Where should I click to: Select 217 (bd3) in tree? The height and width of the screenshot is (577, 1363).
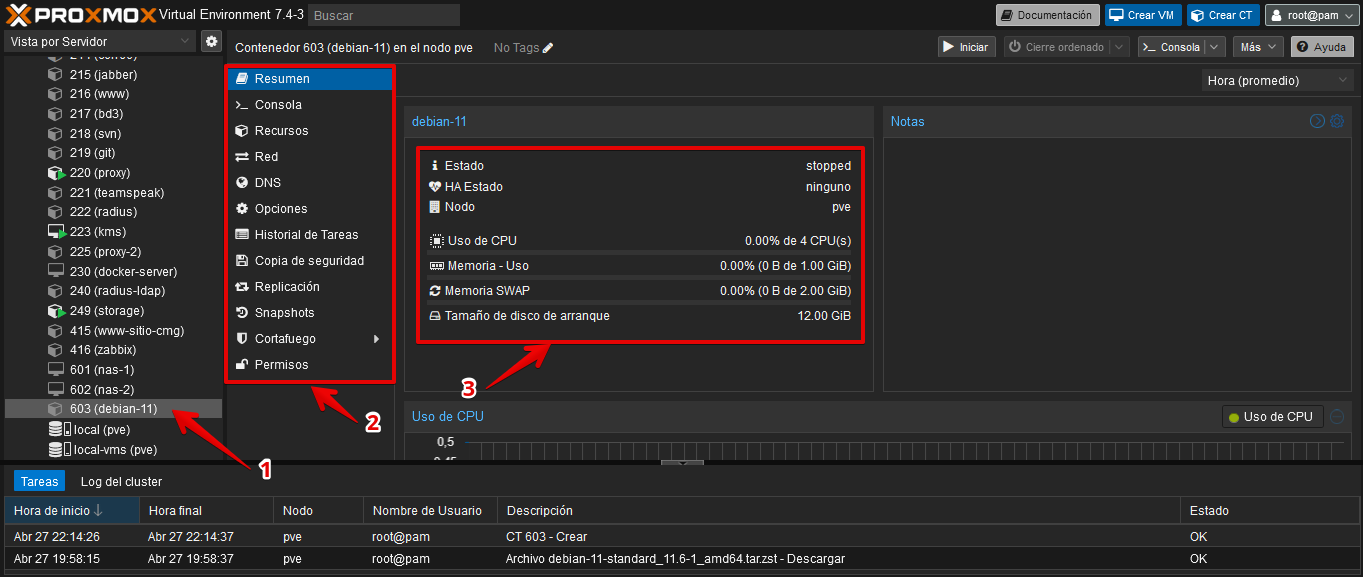[x=113, y=113]
